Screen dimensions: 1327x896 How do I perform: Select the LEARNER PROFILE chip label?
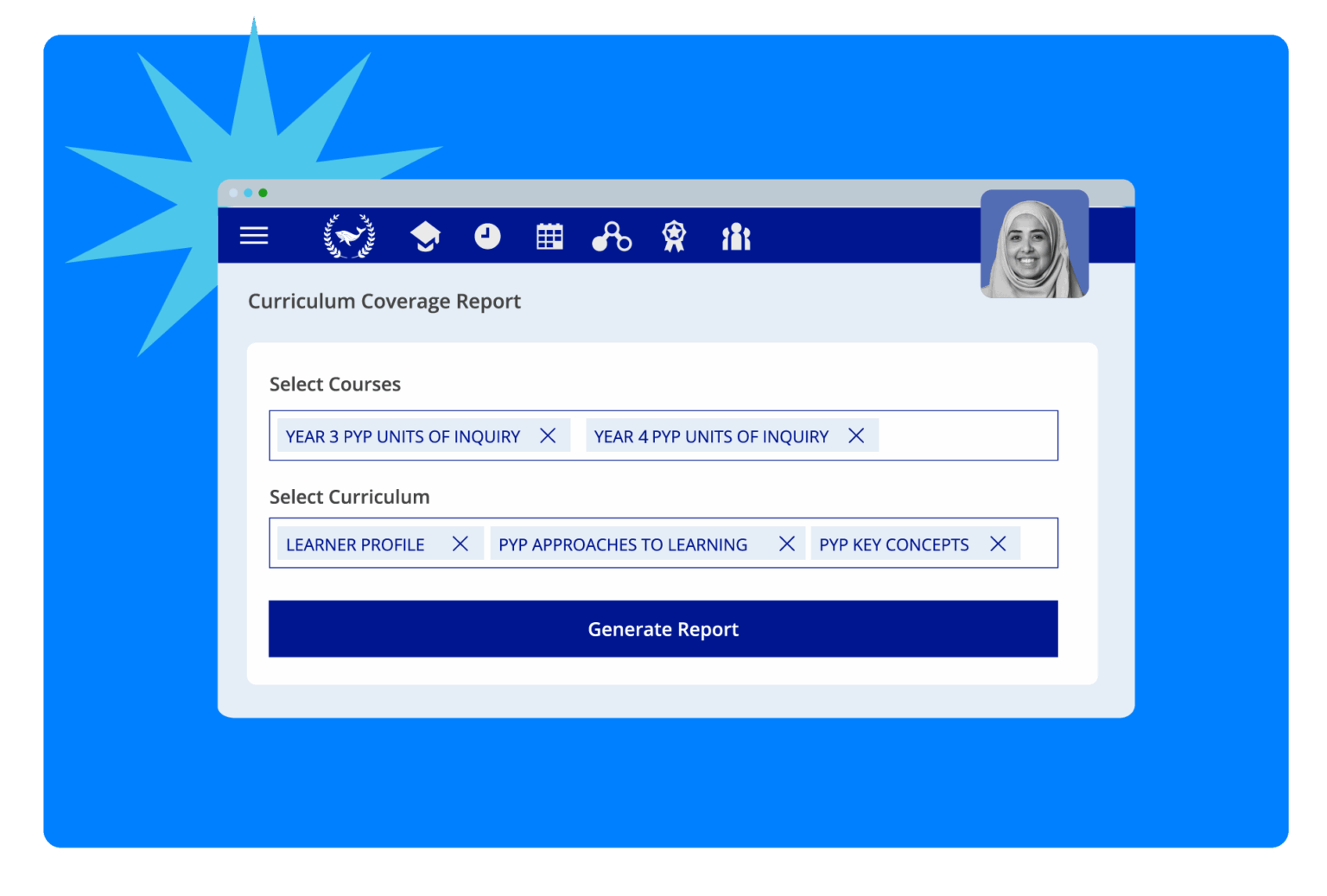[355, 544]
